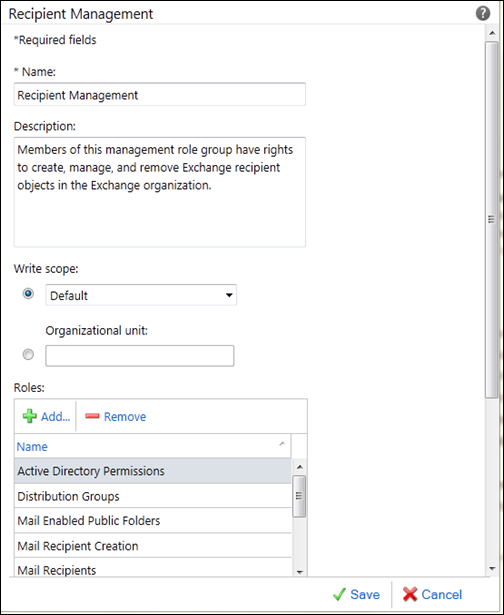Click the red minus Remove icon
The height and width of the screenshot is (615, 504).
92,416
